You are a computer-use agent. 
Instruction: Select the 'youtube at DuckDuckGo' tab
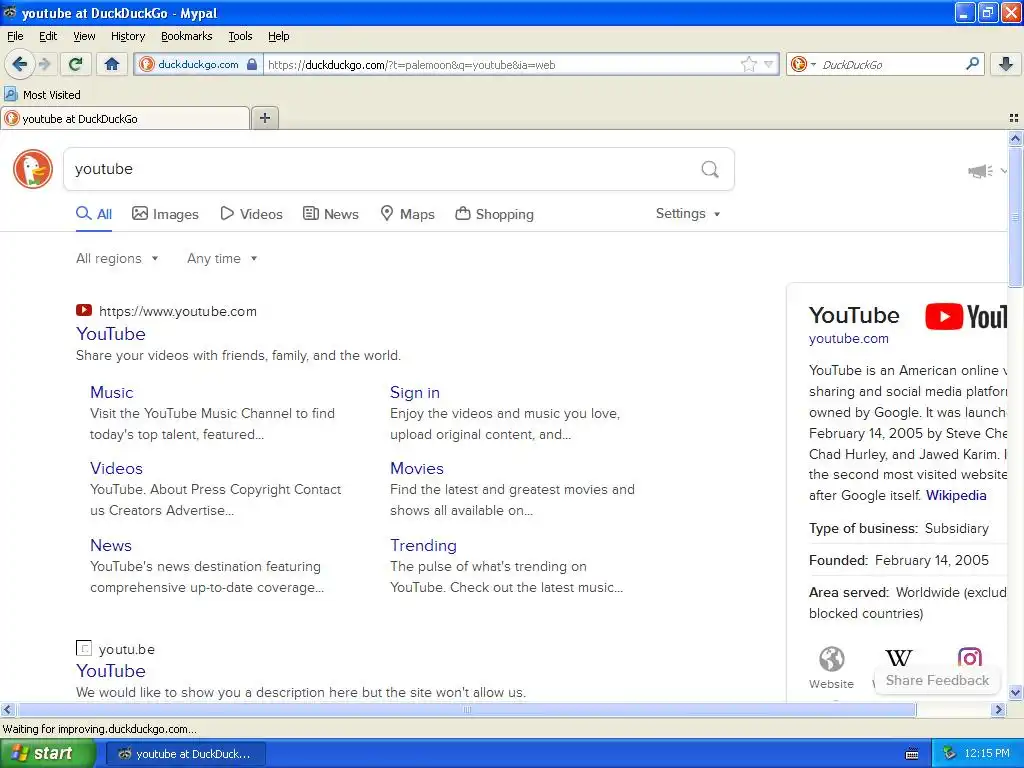(125, 118)
